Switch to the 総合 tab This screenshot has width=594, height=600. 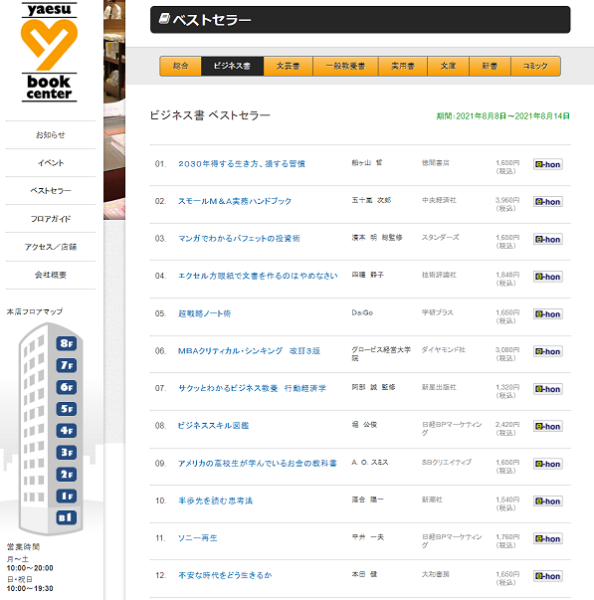point(180,66)
